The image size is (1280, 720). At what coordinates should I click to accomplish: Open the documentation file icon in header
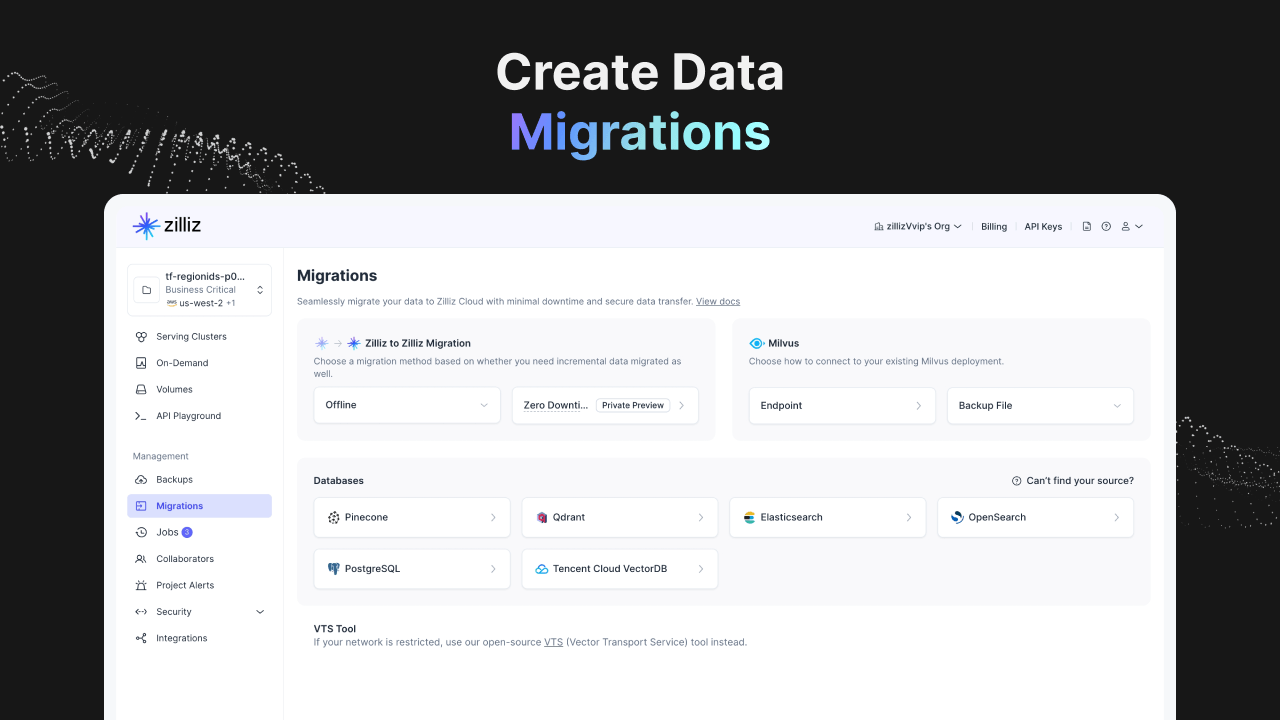[x=1087, y=227]
